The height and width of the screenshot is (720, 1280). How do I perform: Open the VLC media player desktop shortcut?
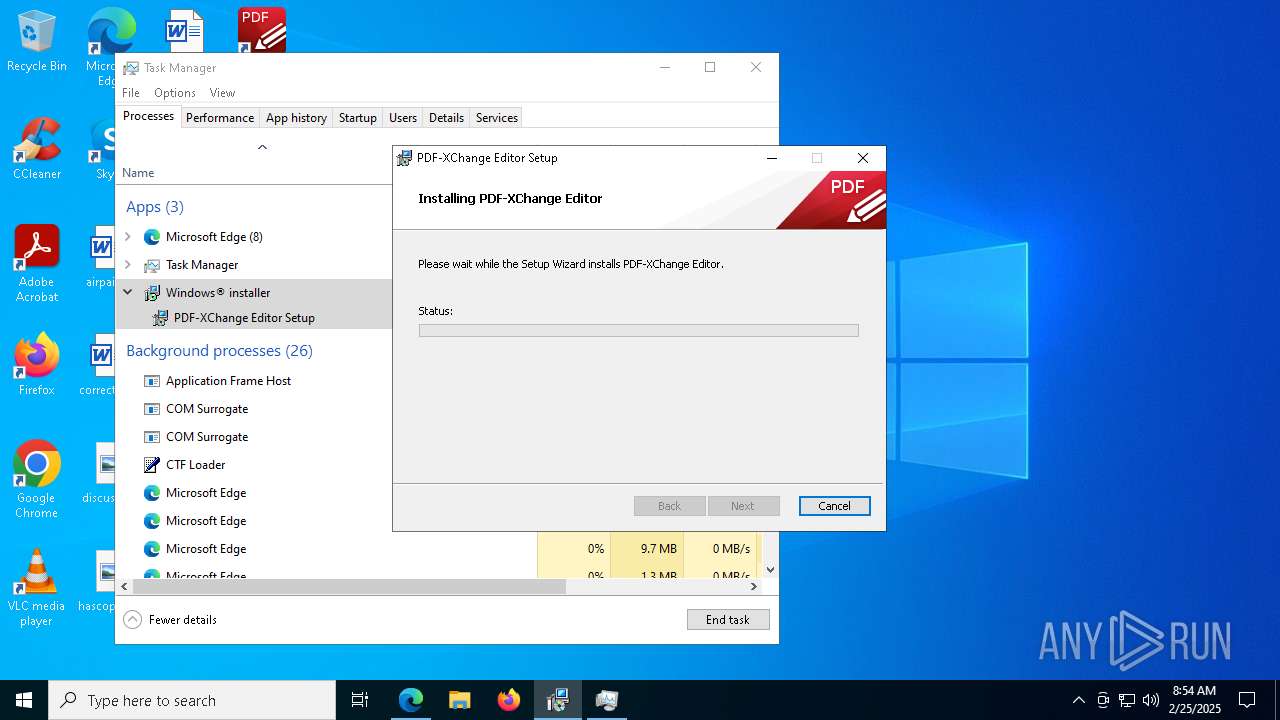(37, 588)
